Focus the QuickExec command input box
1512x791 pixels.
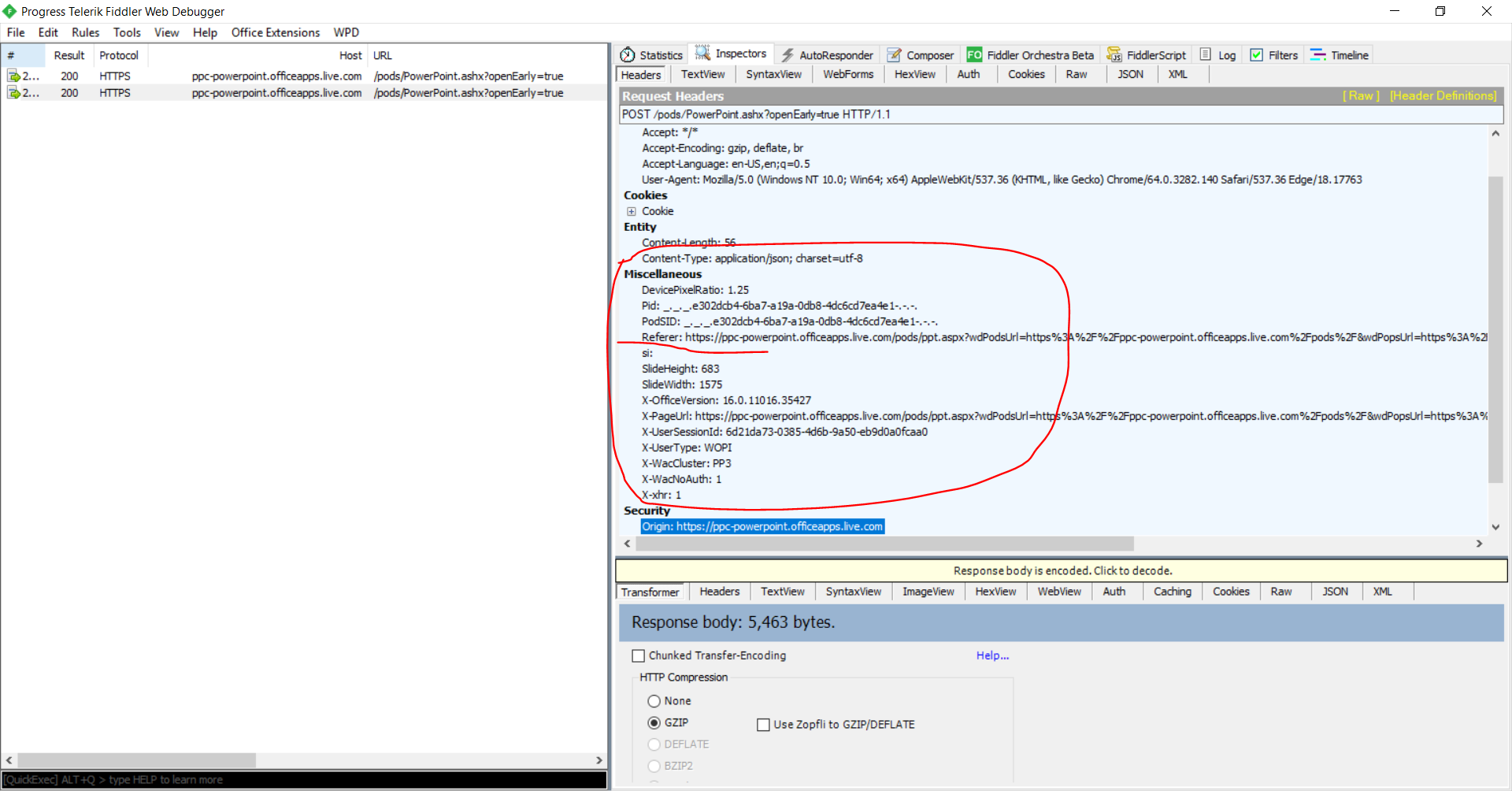304,780
